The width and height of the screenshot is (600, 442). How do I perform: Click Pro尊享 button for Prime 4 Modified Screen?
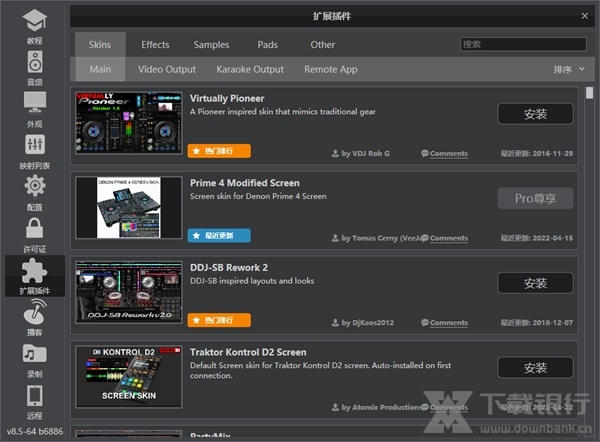[535, 198]
